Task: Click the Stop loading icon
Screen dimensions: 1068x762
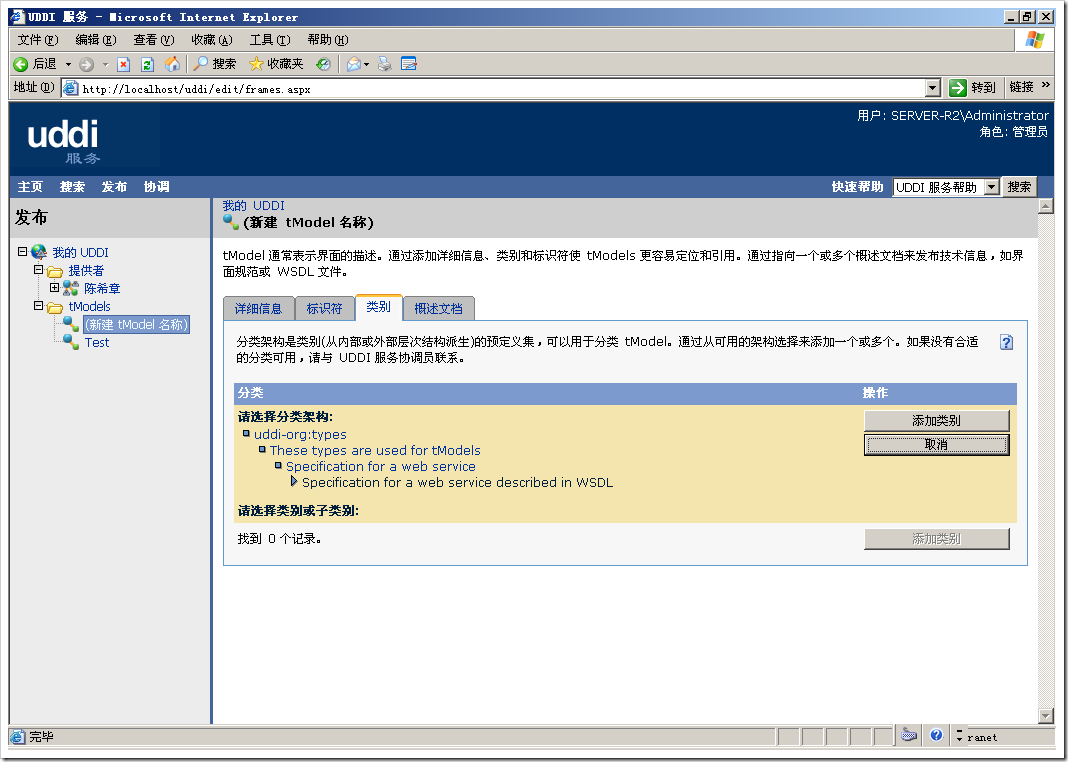Action: pos(123,65)
